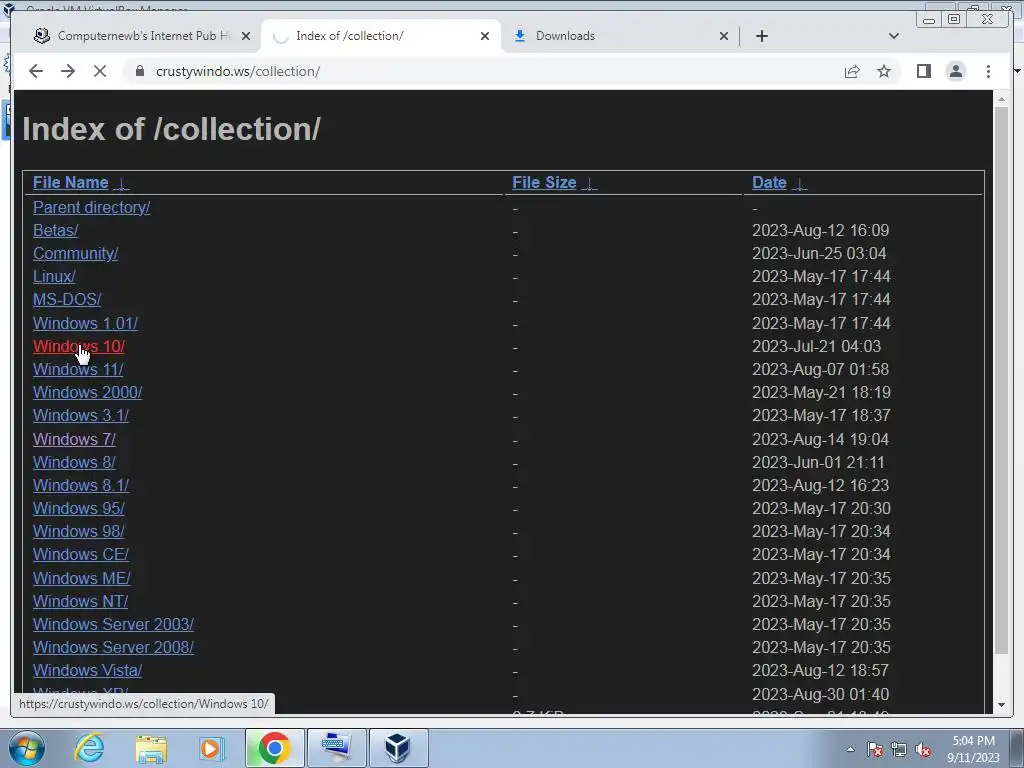Image resolution: width=1024 pixels, height=768 pixels.
Task: Open the Windows 8.1/ folder link
Action: point(81,485)
